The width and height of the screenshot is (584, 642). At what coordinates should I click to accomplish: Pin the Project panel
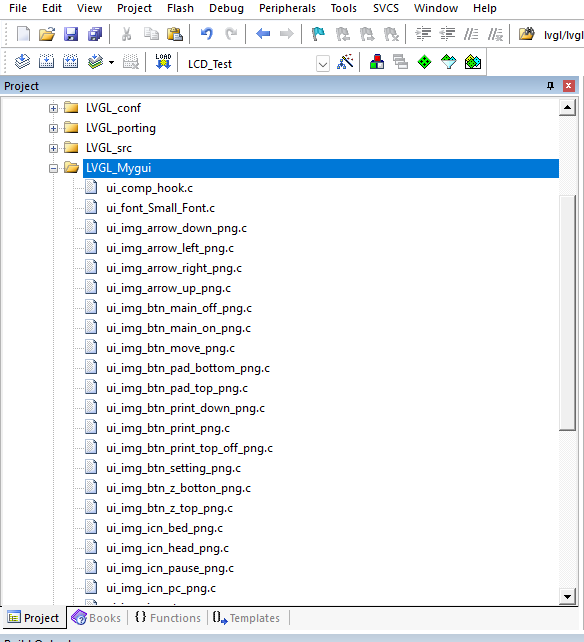(550, 86)
